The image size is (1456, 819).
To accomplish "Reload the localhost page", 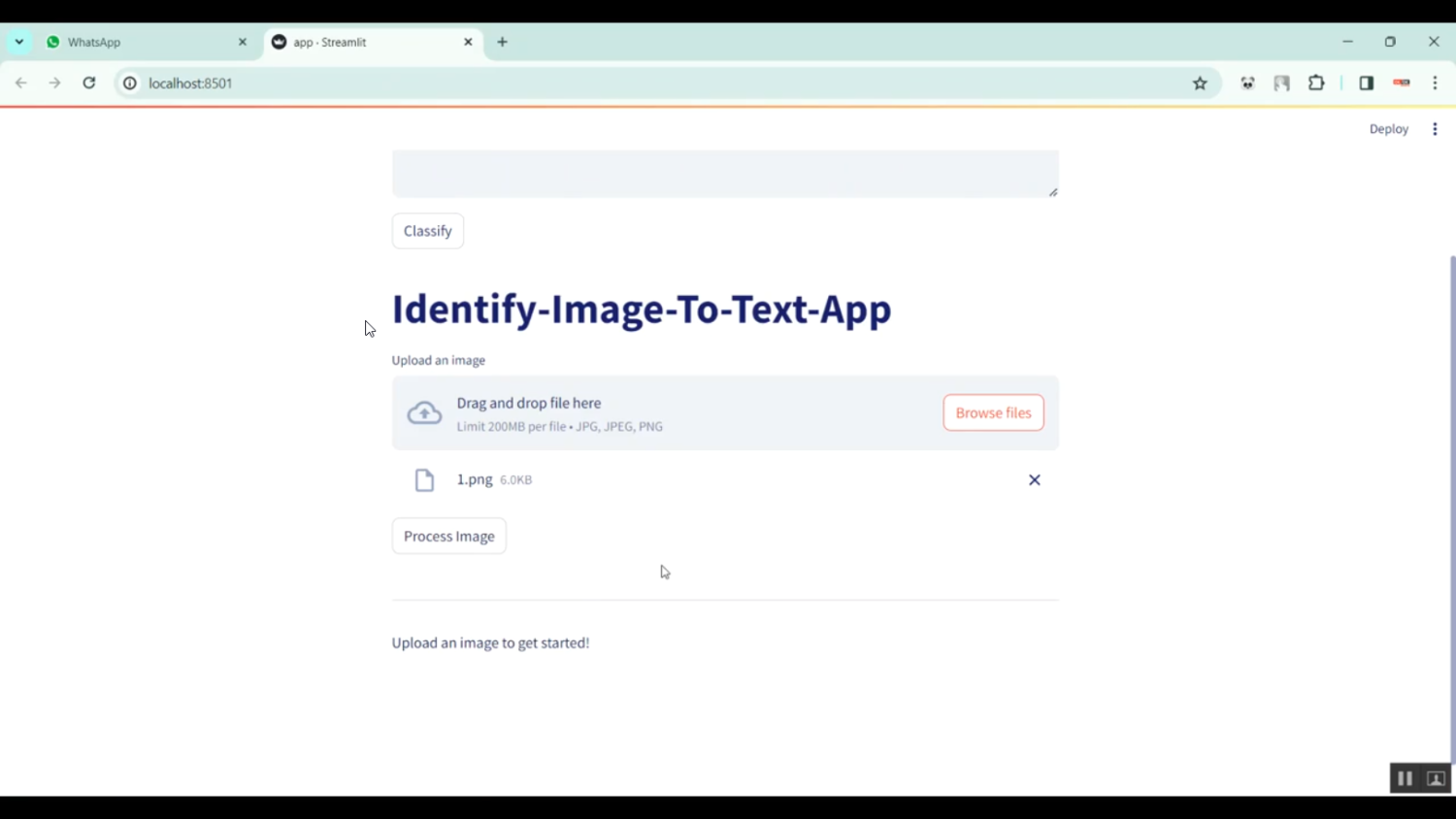I will tap(89, 83).
